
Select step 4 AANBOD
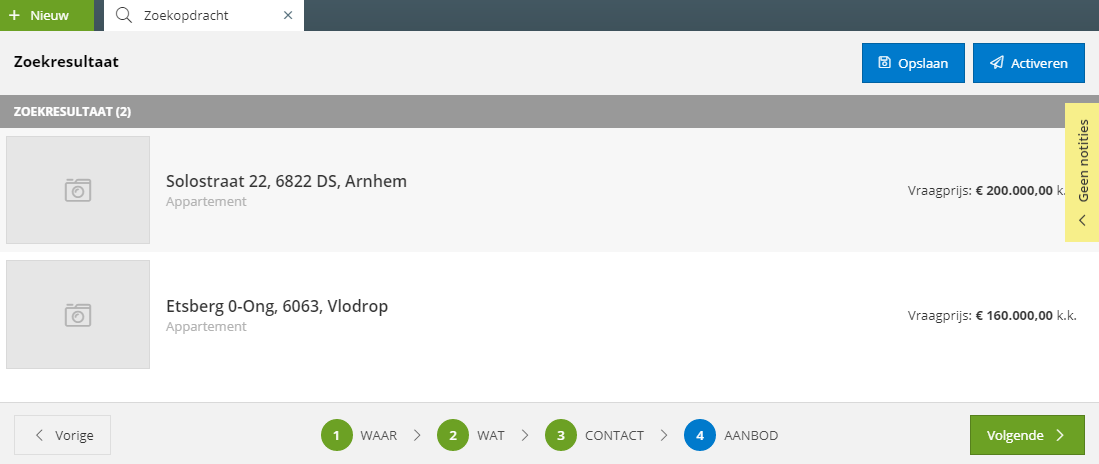[731, 435]
